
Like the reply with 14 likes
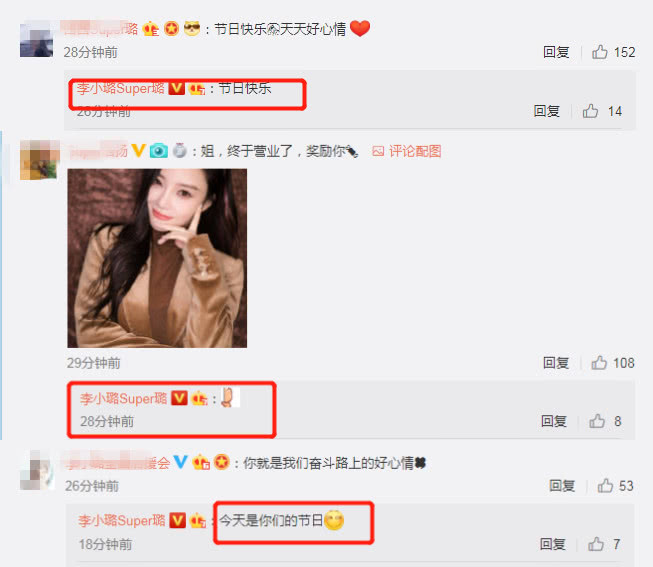click(x=591, y=111)
